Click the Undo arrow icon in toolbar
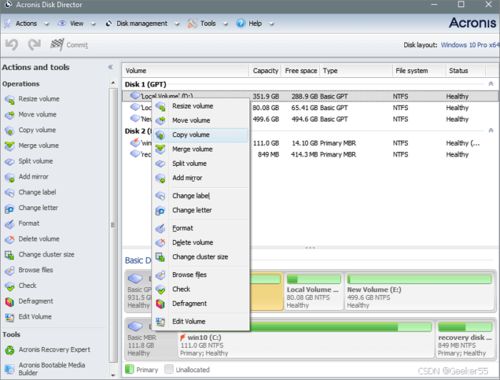 (12, 45)
